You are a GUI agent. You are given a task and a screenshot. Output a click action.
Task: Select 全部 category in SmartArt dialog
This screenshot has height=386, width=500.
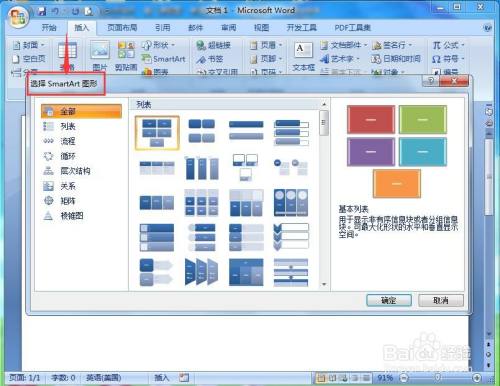(81, 111)
